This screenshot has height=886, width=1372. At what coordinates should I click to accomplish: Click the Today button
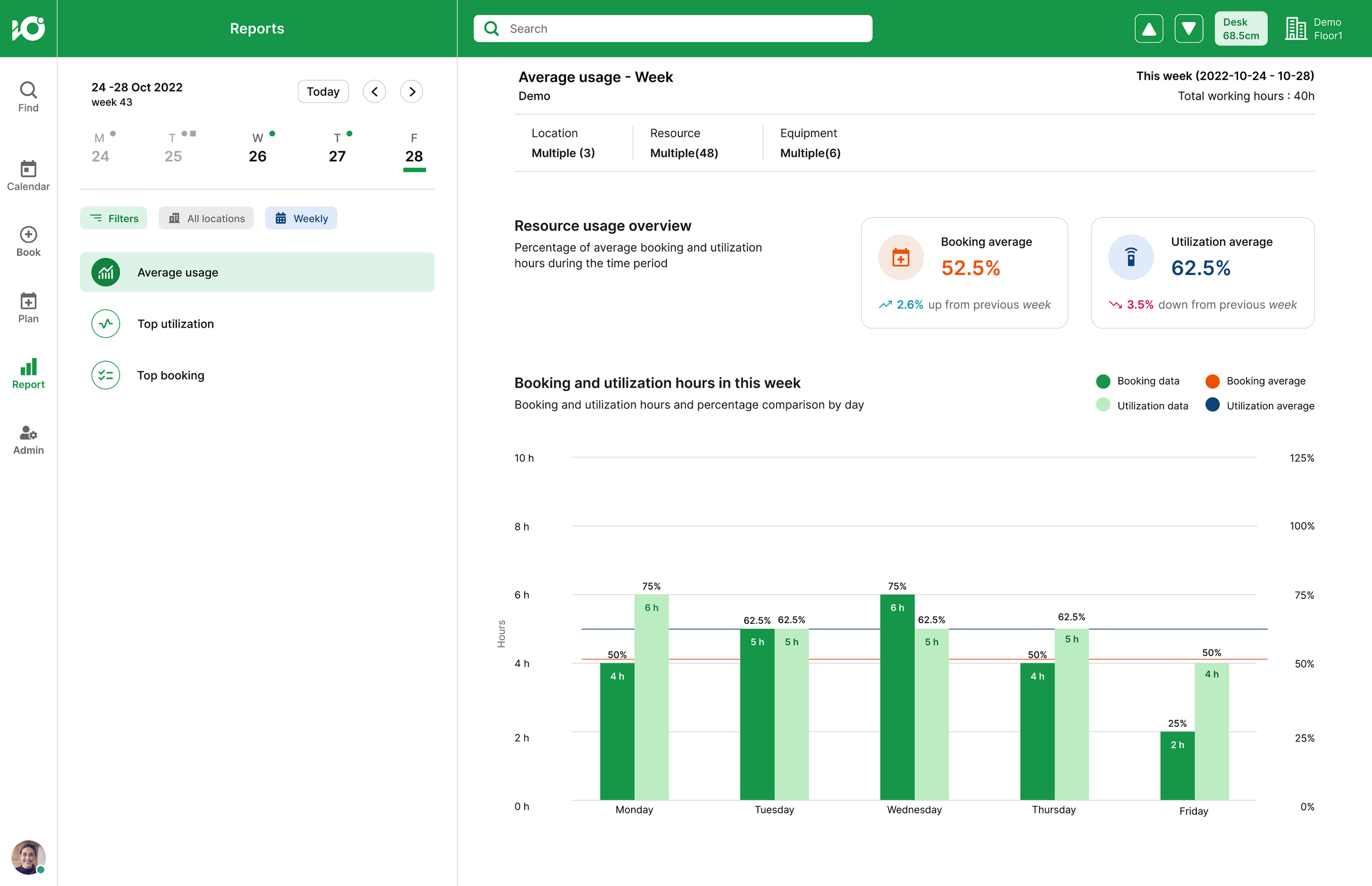323,92
